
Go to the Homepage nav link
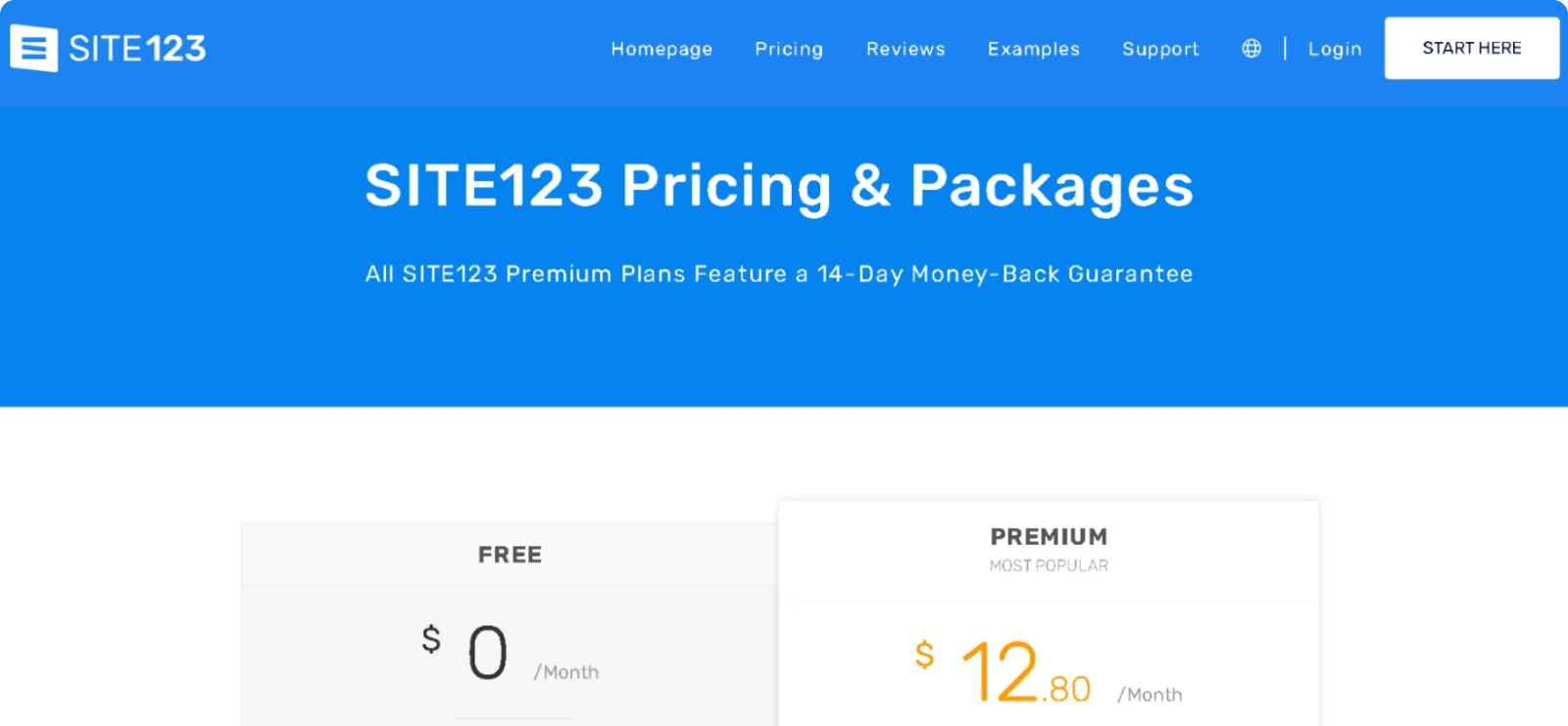pyautogui.click(x=661, y=49)
